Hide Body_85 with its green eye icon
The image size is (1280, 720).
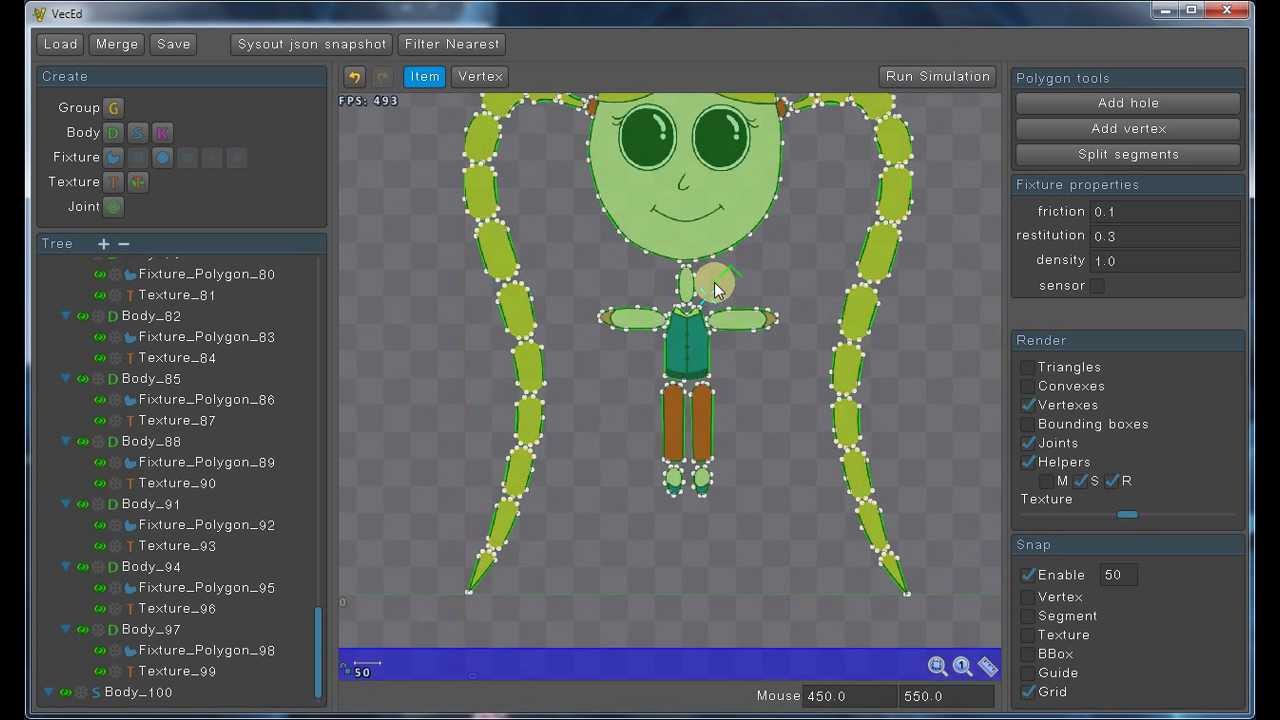pyautogui.click(x=83, y=379)
